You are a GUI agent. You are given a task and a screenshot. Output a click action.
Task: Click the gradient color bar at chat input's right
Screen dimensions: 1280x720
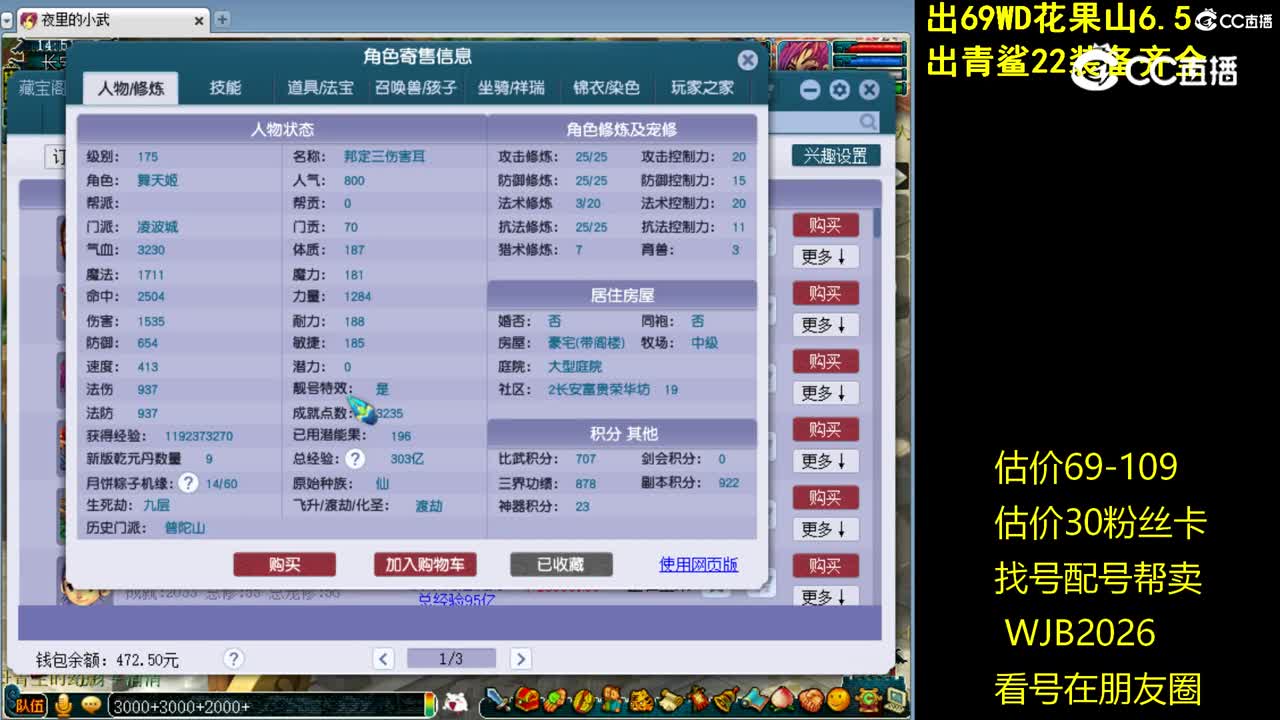tap(432, 705)
